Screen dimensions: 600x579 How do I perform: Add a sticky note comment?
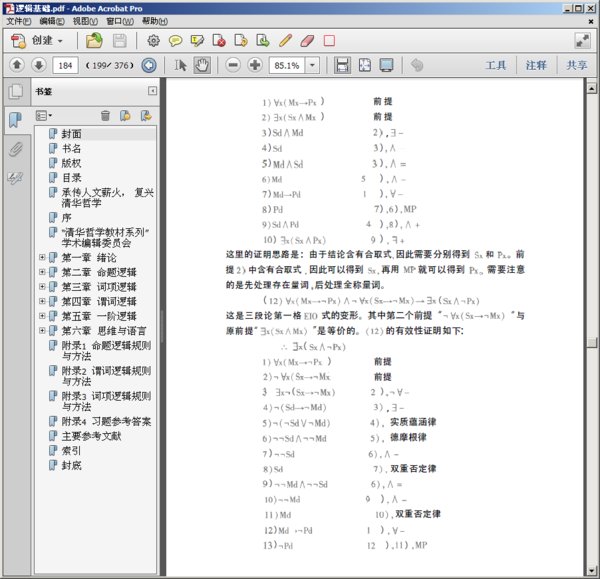coord(175,40)
